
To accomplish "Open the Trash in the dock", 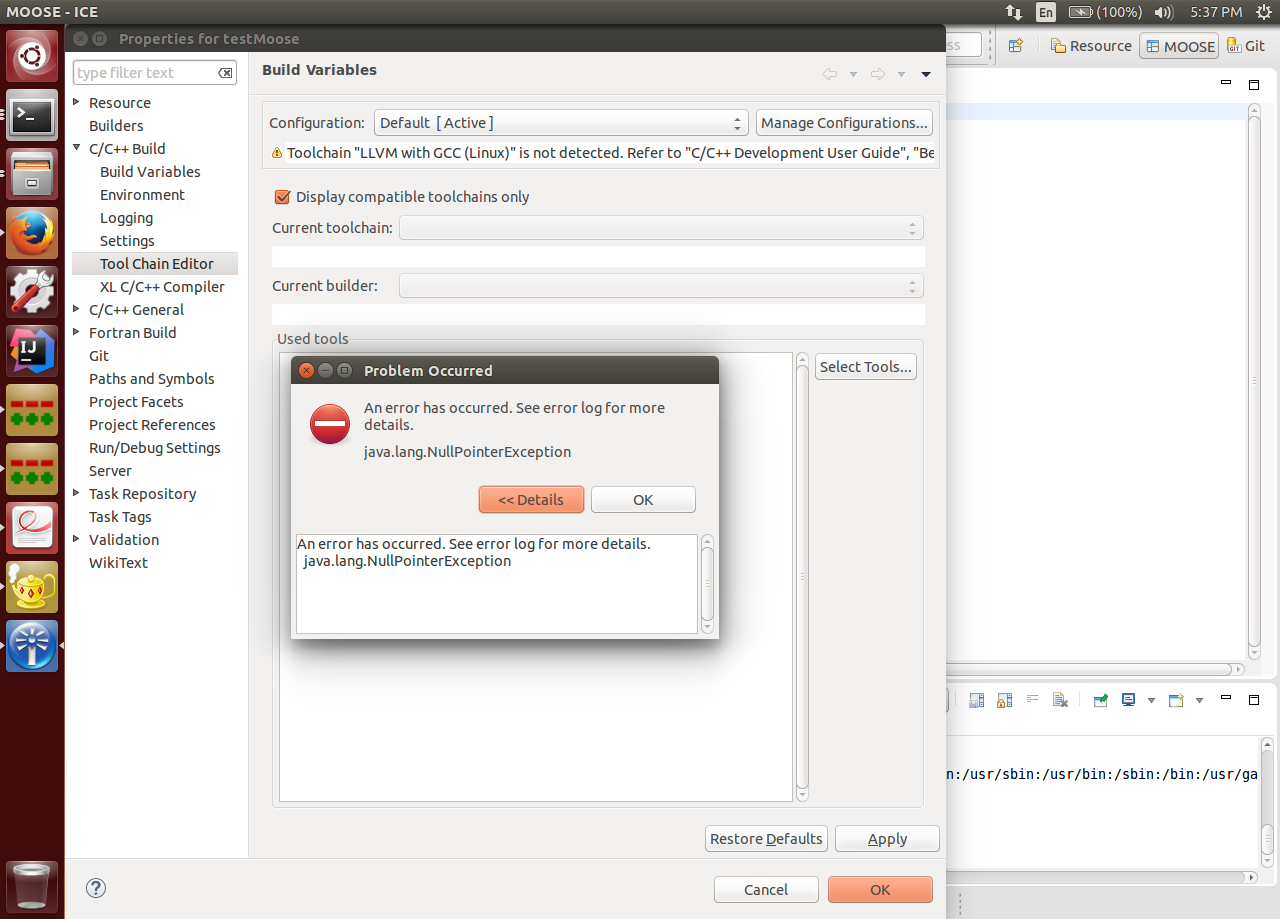I will click(32, 885).
